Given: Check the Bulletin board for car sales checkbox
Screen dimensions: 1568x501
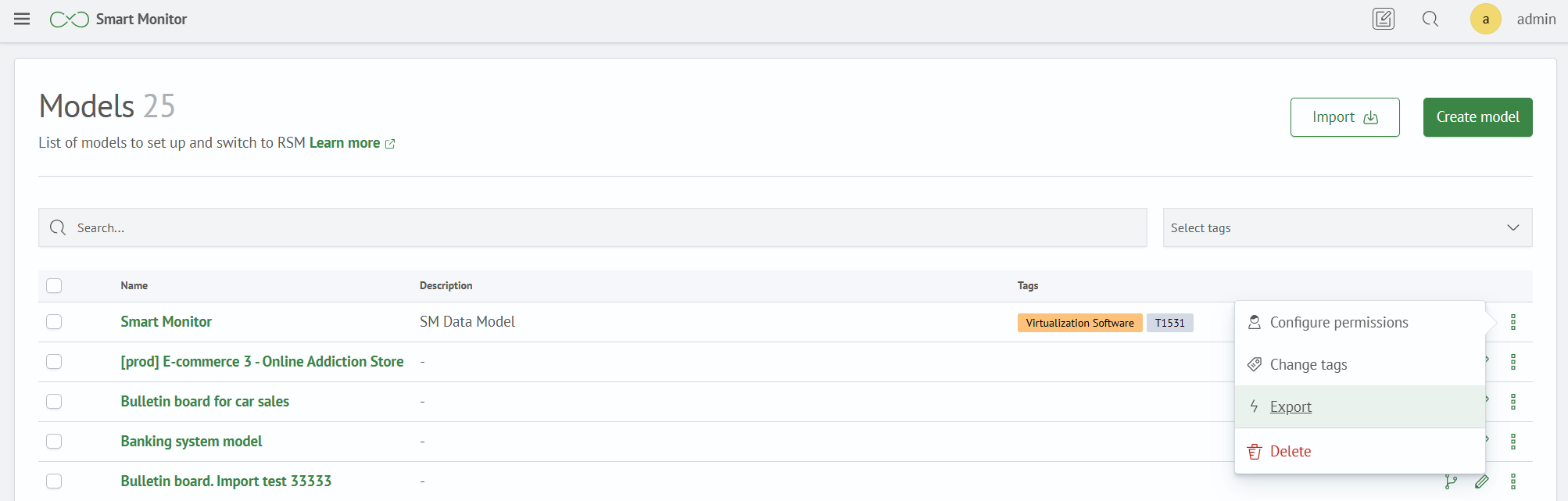Looking at the screenshot, I should coord(54,402).
